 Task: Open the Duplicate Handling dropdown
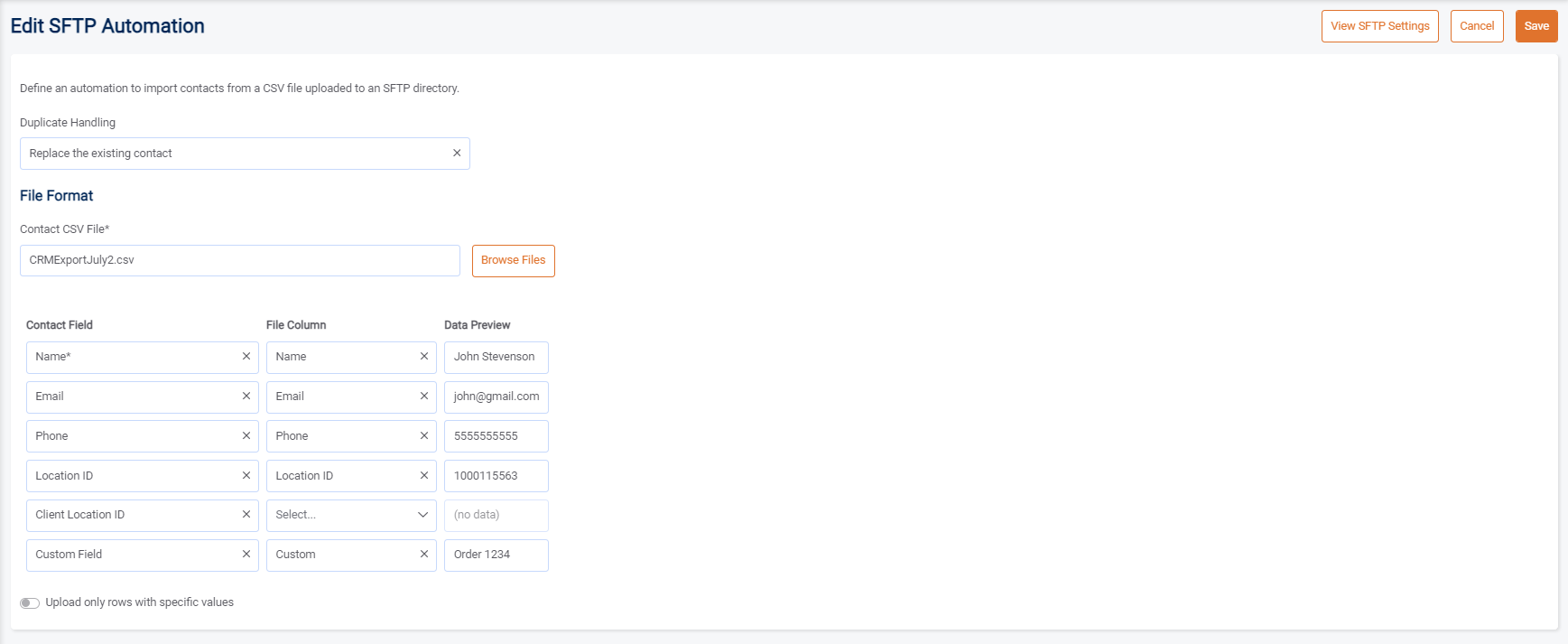(x=235, y=154)
